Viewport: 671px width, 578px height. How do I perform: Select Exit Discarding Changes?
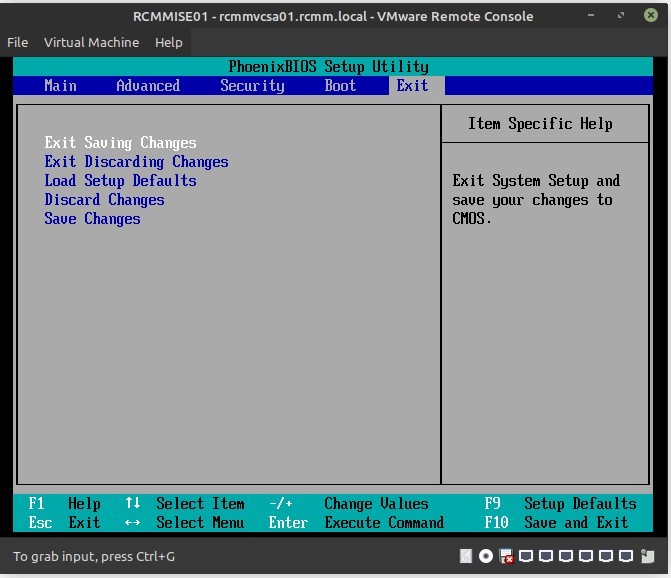tap(137, 162)
